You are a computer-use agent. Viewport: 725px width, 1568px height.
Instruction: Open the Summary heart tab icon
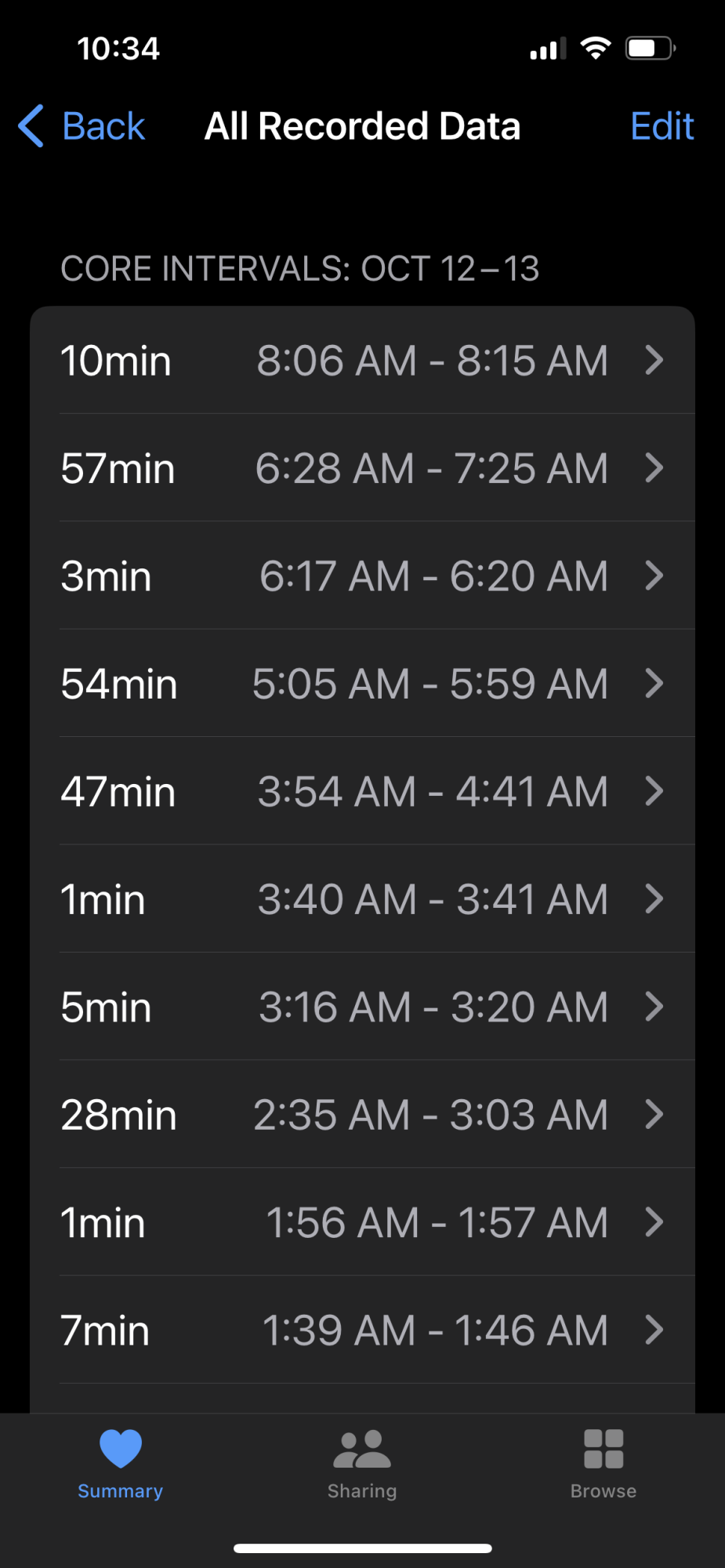(x=121, y=1448)
